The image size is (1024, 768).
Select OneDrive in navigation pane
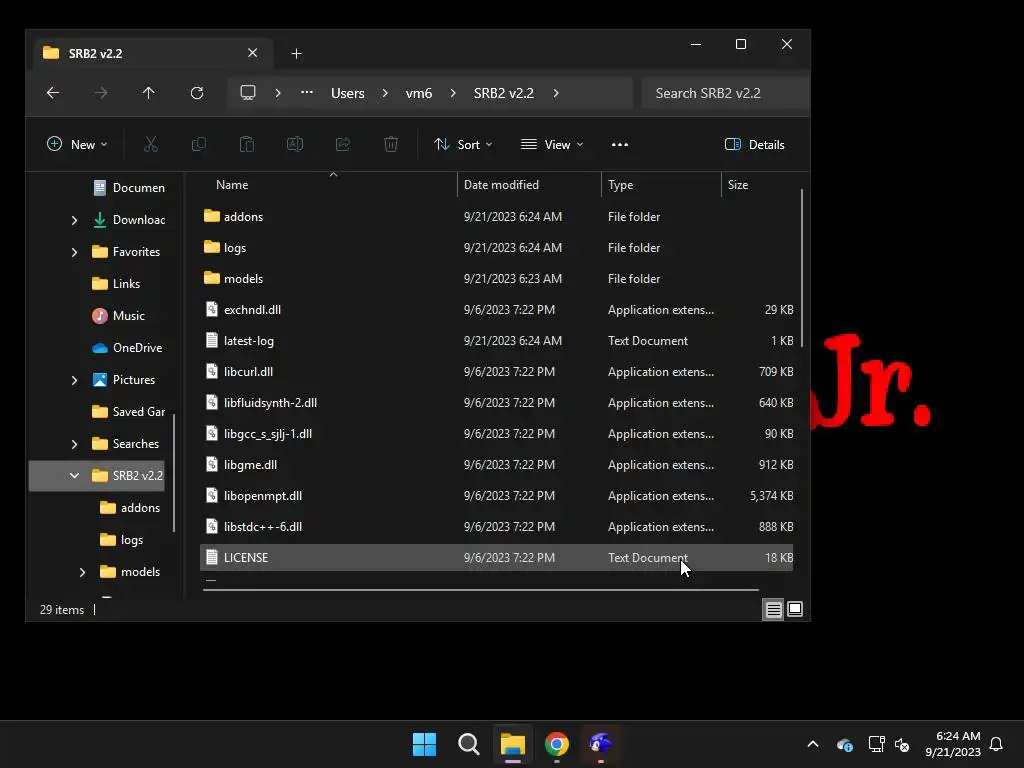pos(127,347)
